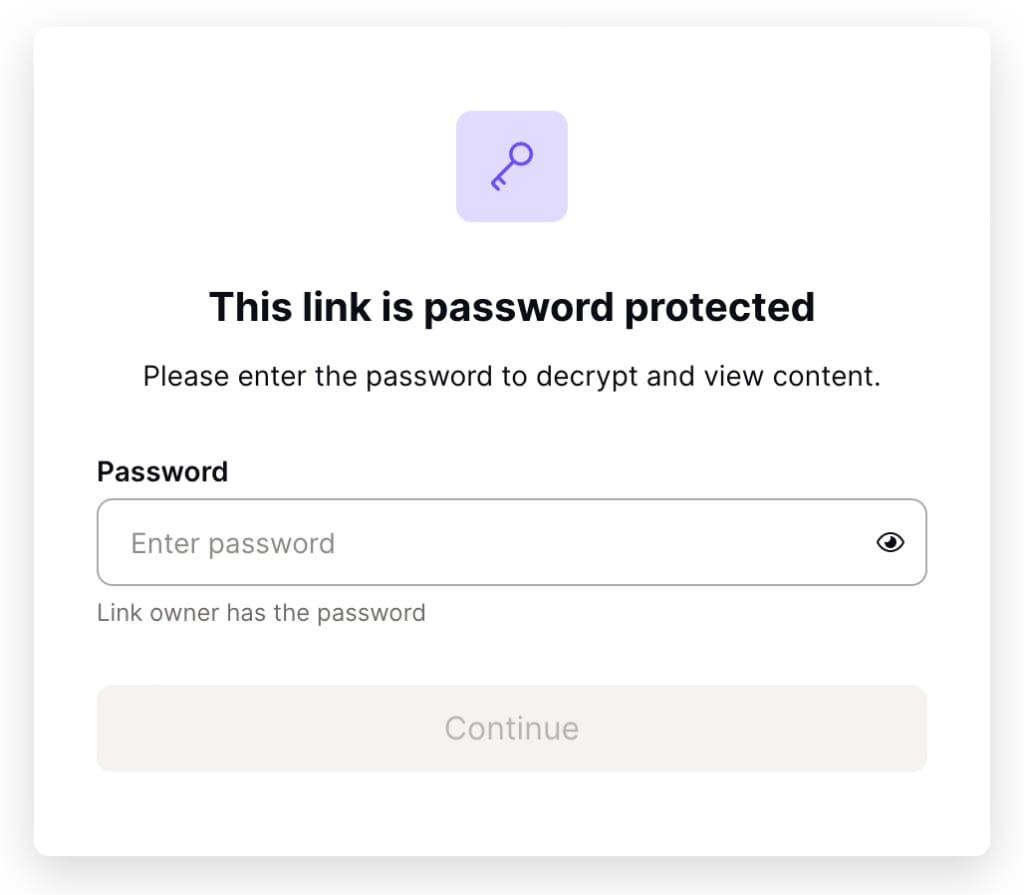The width and height of the screenshot is (1024, 895).
Task: Click the Enter password placeholder text
Action: 233,542
